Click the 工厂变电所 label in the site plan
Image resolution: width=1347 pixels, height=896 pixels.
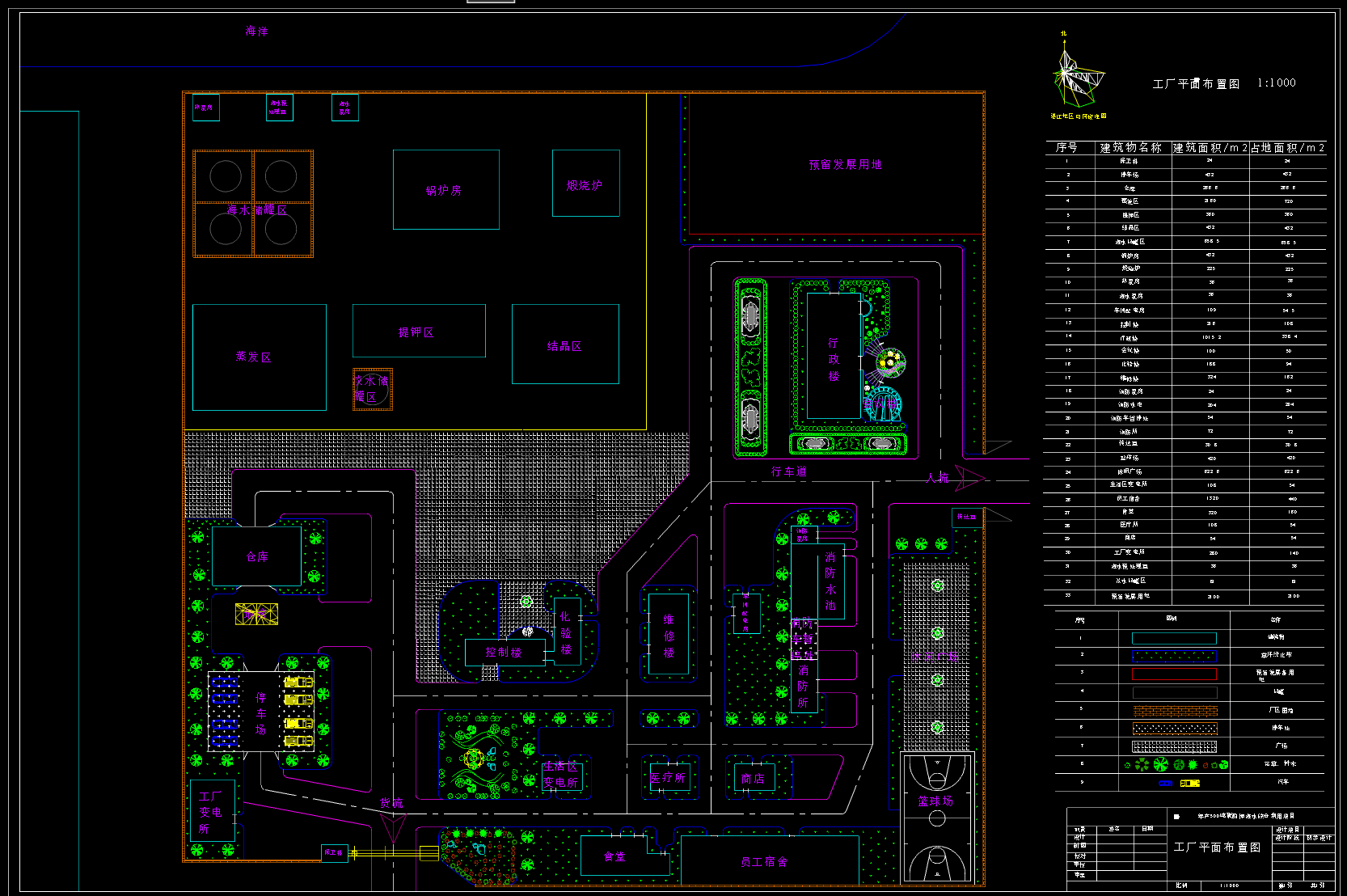(210, 812)
